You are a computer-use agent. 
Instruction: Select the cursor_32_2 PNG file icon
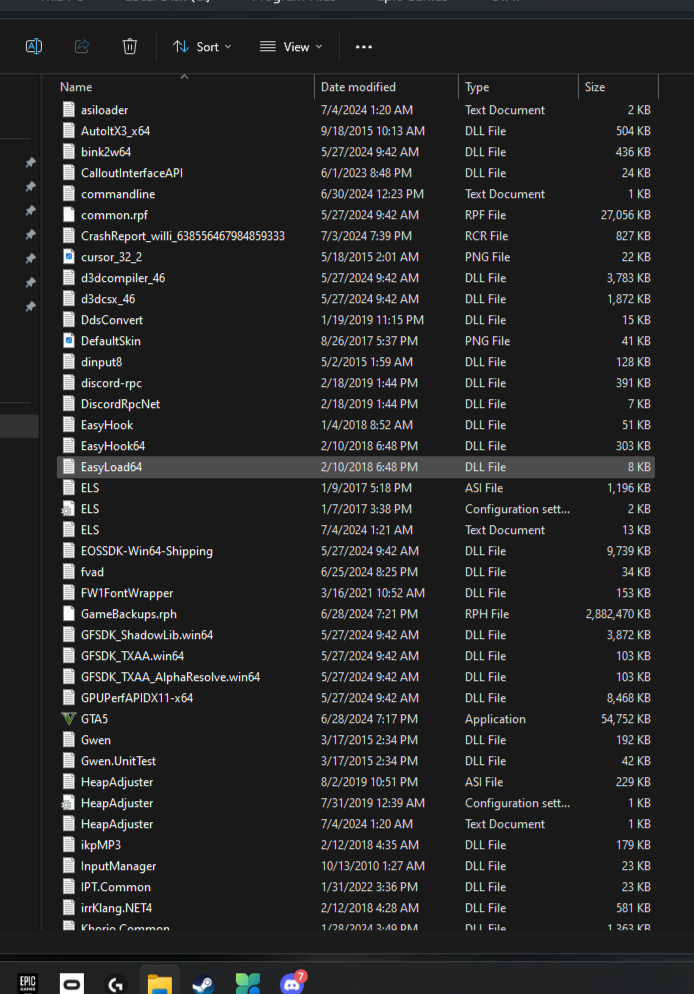click(68, 257)
